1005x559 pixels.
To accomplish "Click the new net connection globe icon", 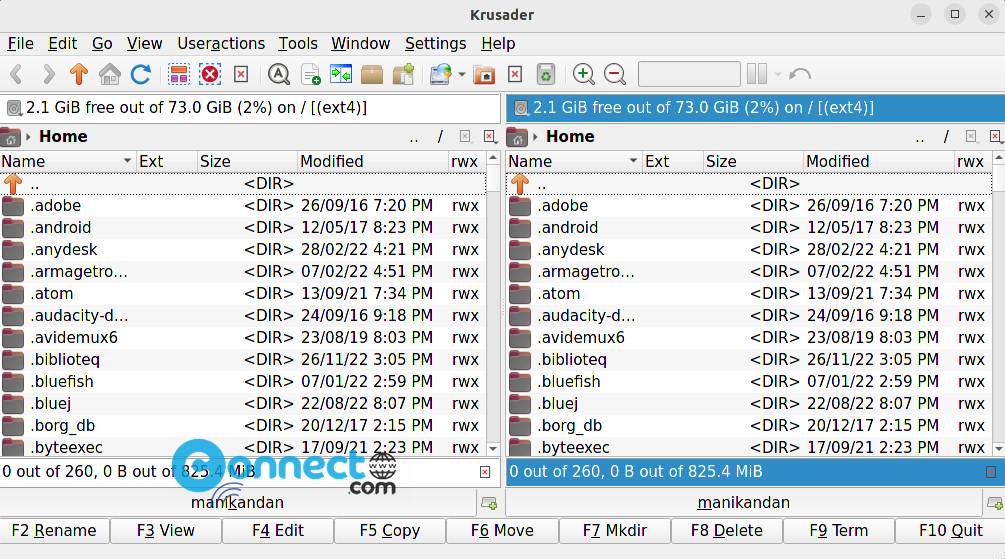I will click(x=441, y=74).
